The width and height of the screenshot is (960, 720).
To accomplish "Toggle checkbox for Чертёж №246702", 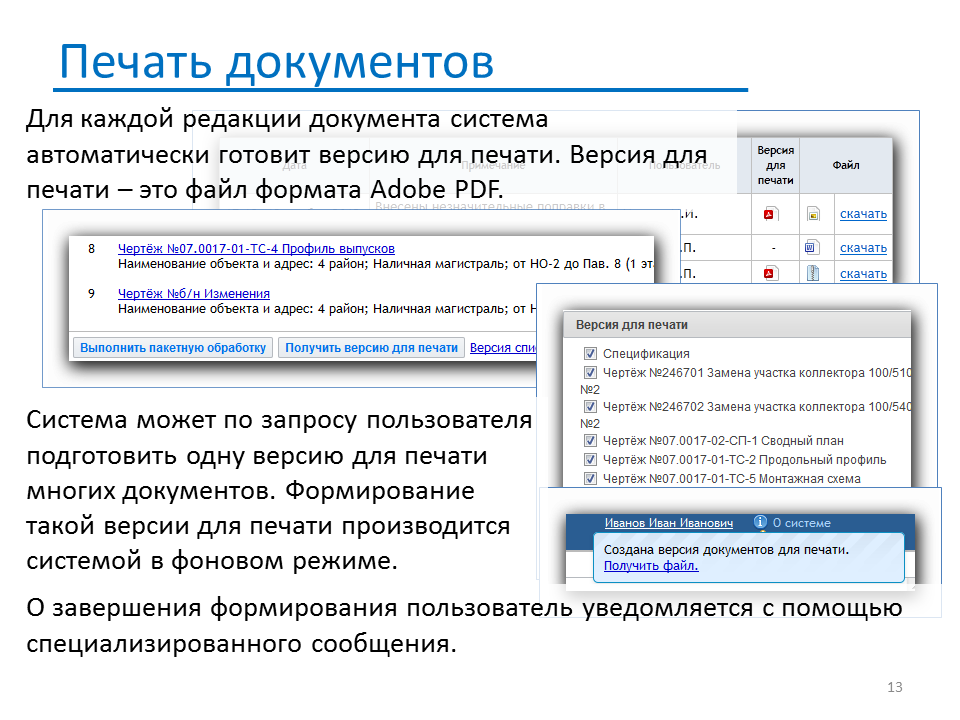I will point(590,407).
